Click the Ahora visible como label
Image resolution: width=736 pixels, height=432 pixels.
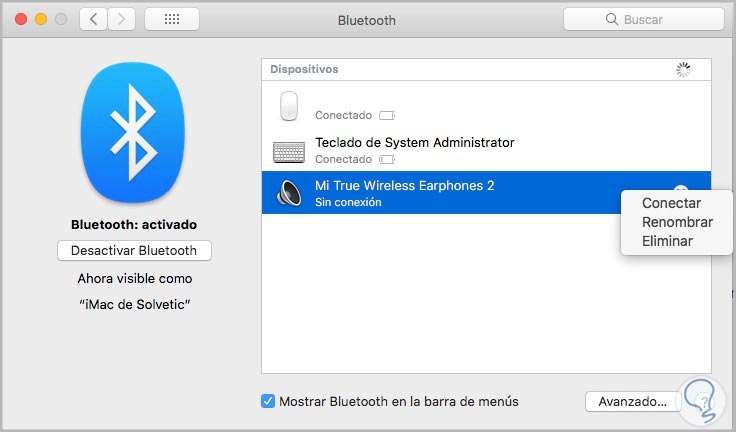click(x=135, y=278)
